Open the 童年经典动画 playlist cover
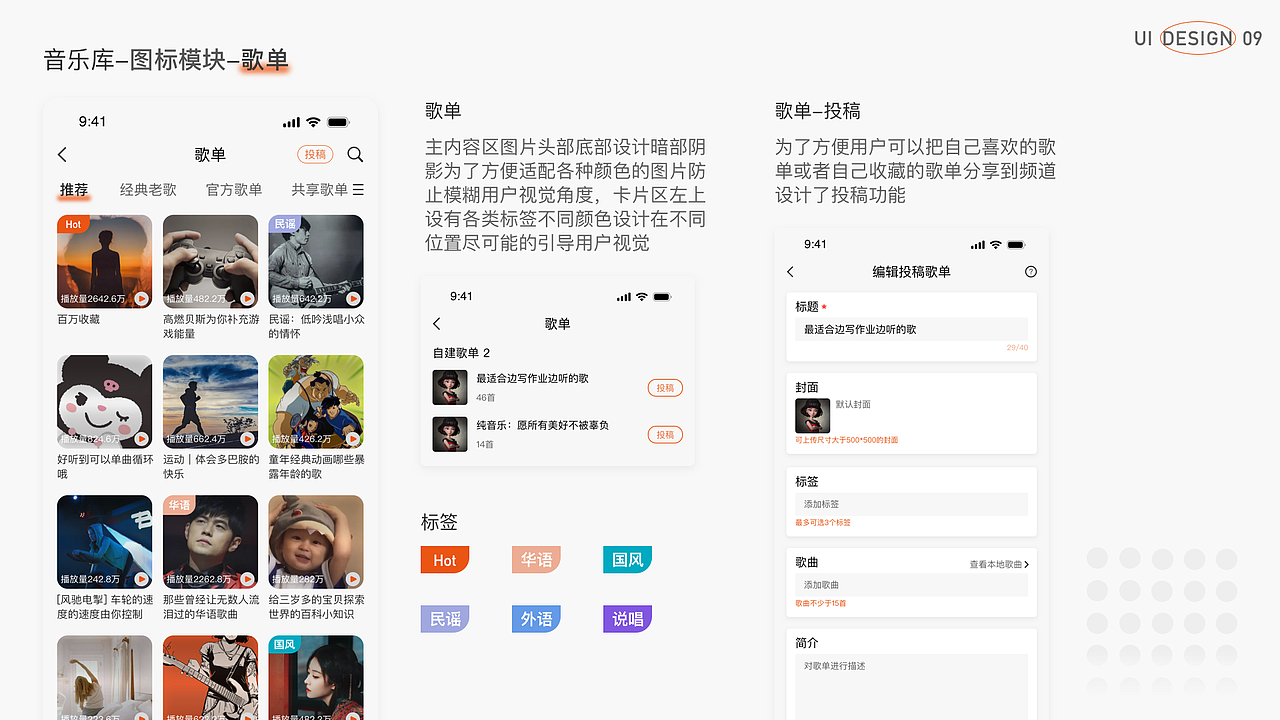This screenshot has height=720, width=1280. point(316,402)
